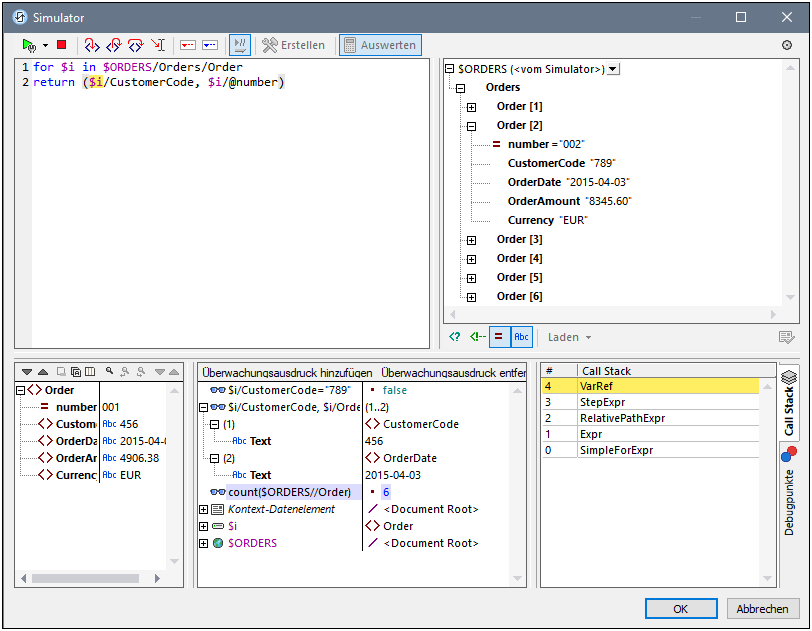812x631 pixels.
Task: Toggle processing instructions '<?' display
Action: coord(455,337)
